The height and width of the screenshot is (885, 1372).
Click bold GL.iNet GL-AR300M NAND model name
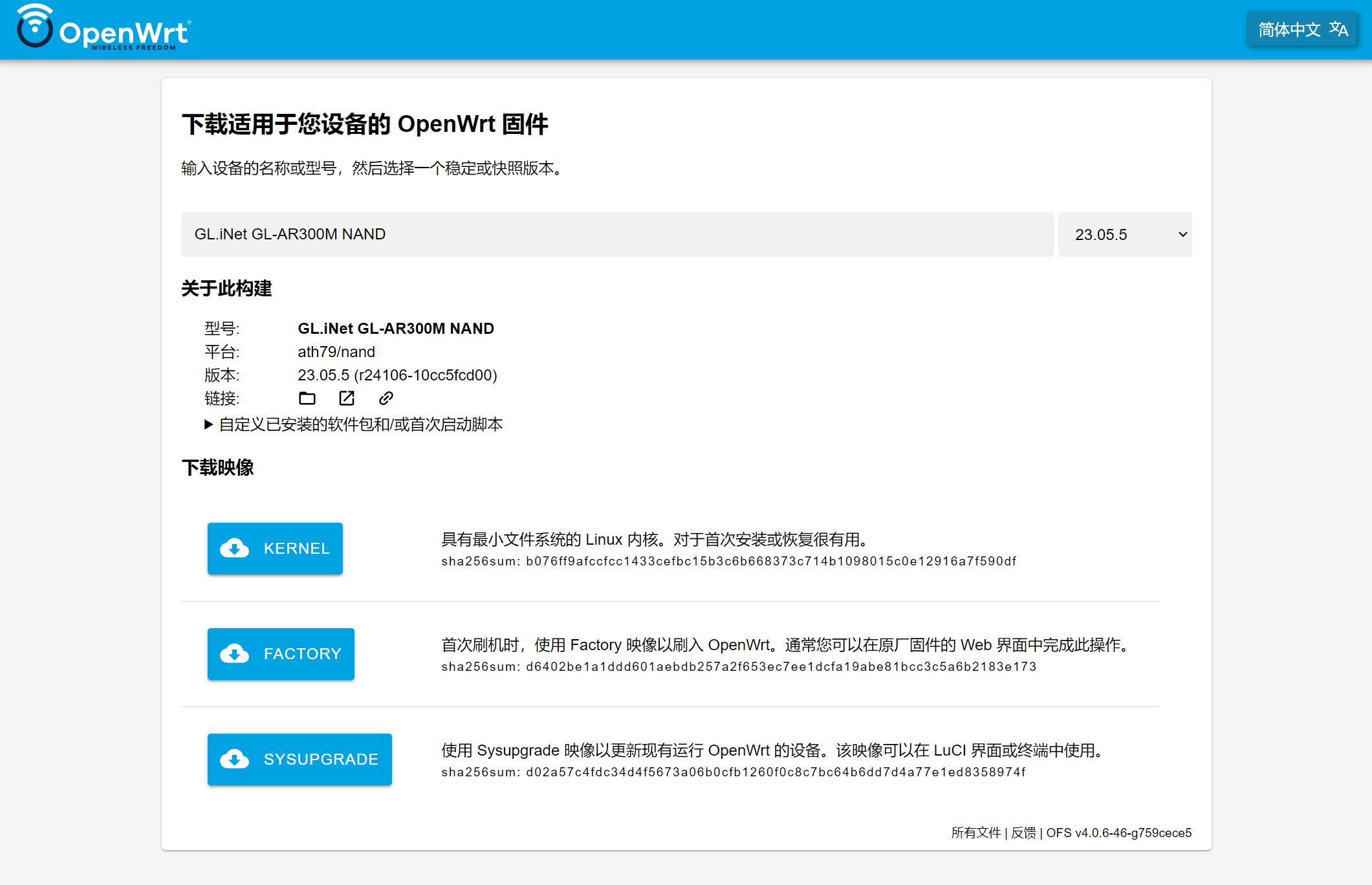(396, 329)
